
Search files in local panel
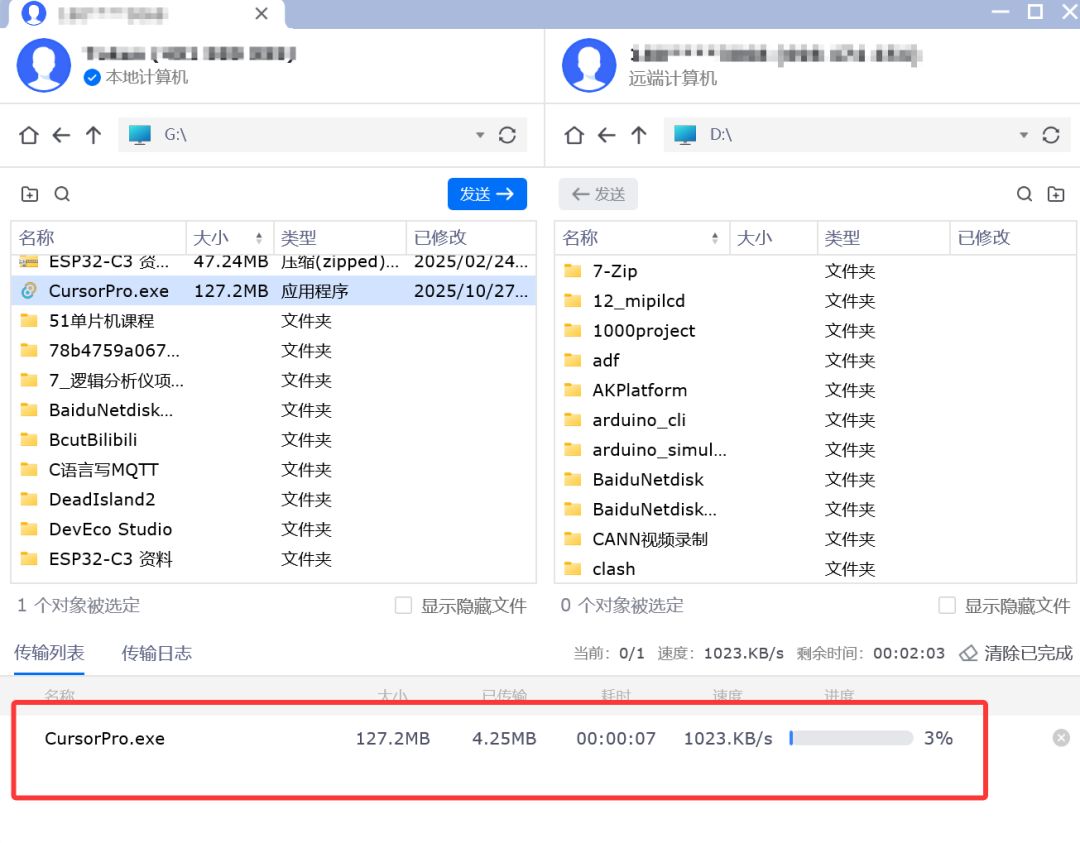click(x=62, y=194)
